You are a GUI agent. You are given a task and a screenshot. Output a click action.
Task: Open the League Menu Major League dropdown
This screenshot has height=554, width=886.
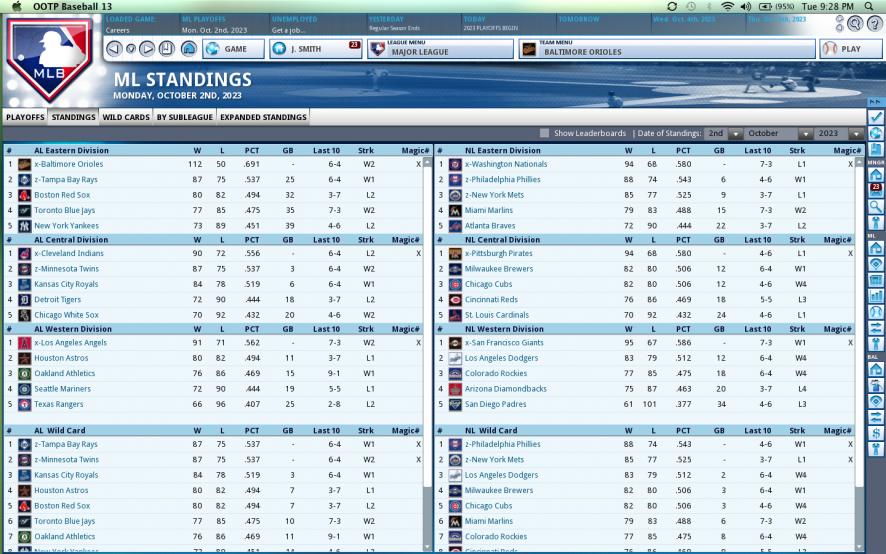(441, 49)
